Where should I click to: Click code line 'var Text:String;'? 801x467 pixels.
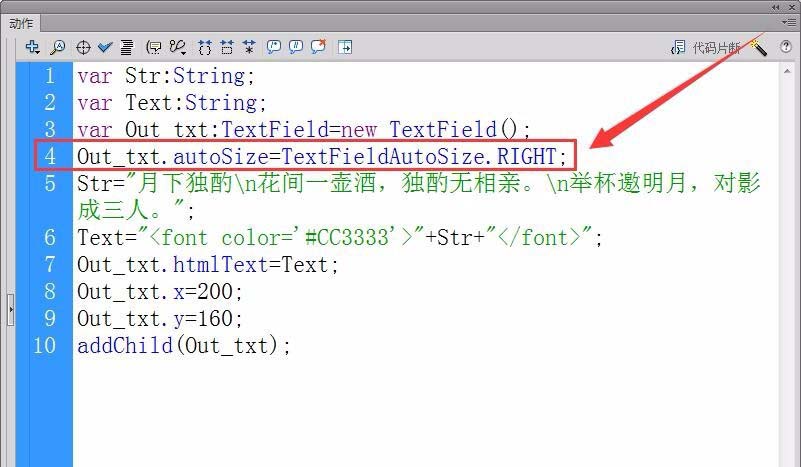(172, 103)
